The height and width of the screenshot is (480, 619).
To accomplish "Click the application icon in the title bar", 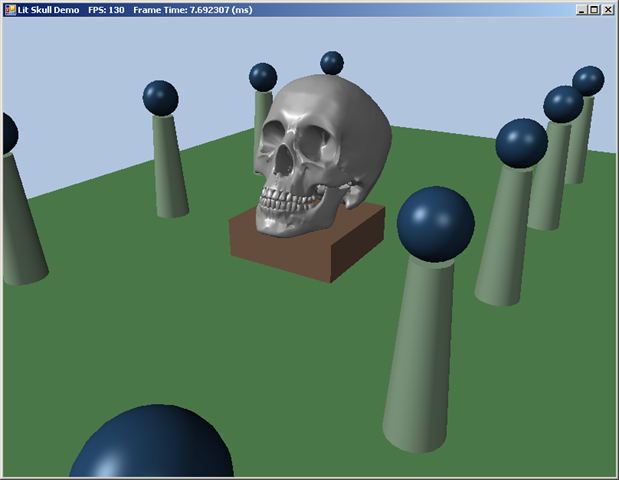I will pyautogui.click(x=9, y=9).
